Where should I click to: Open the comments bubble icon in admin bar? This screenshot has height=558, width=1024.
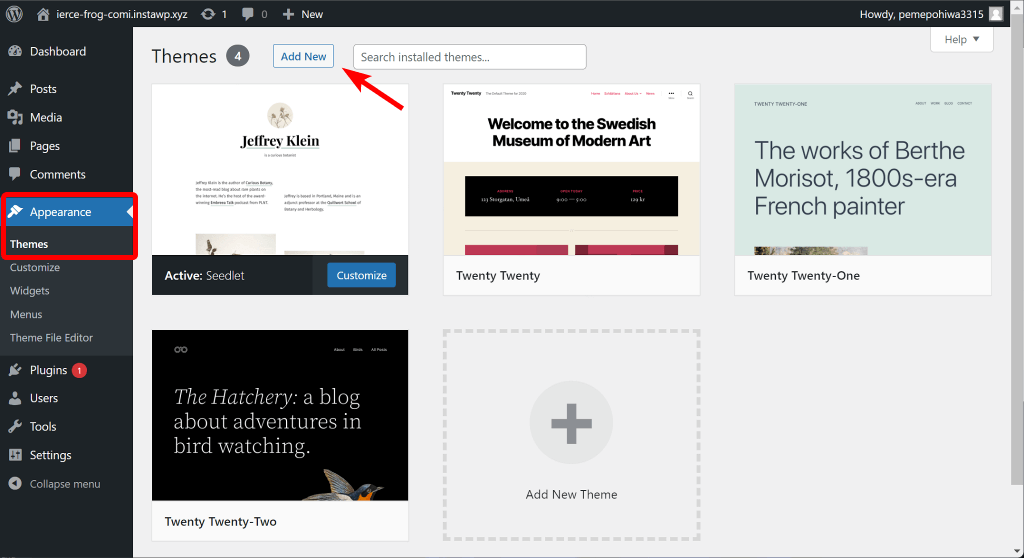tap(248, 14)
